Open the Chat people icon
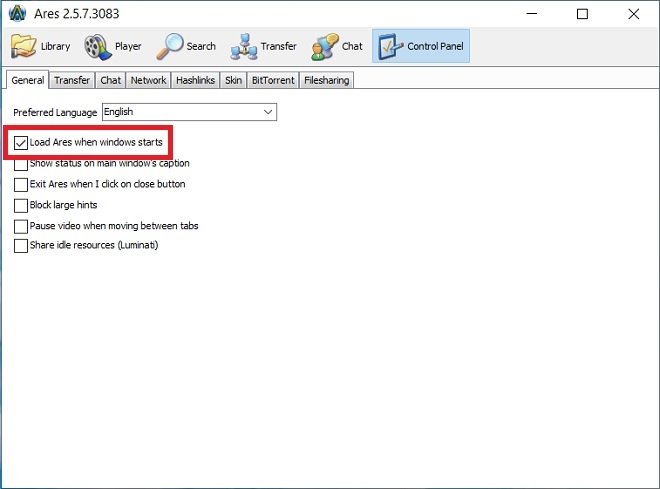The image size is (660, 489). click(325, 47)
